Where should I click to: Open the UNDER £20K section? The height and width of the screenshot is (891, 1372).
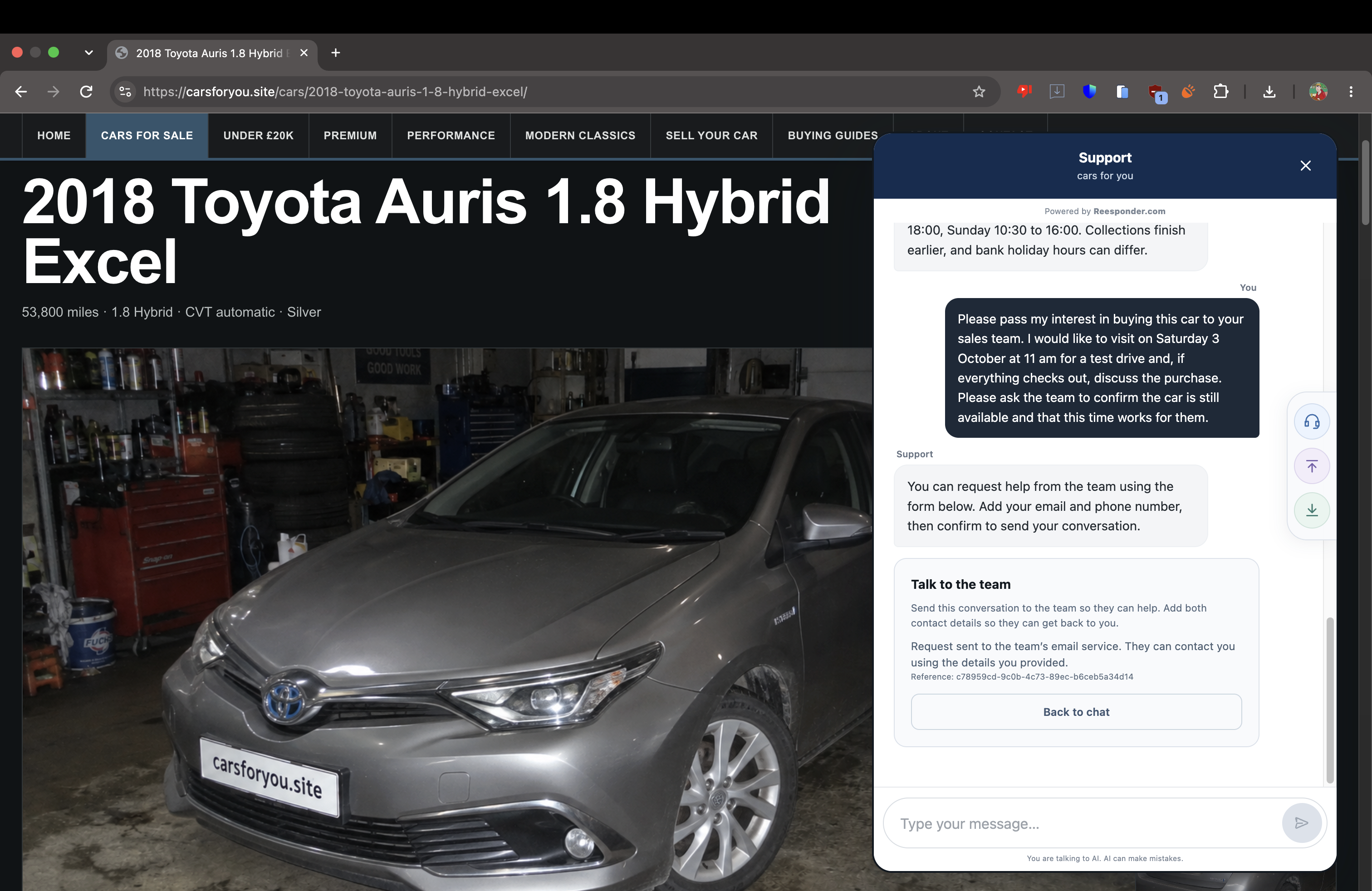[x=258, y=136]
